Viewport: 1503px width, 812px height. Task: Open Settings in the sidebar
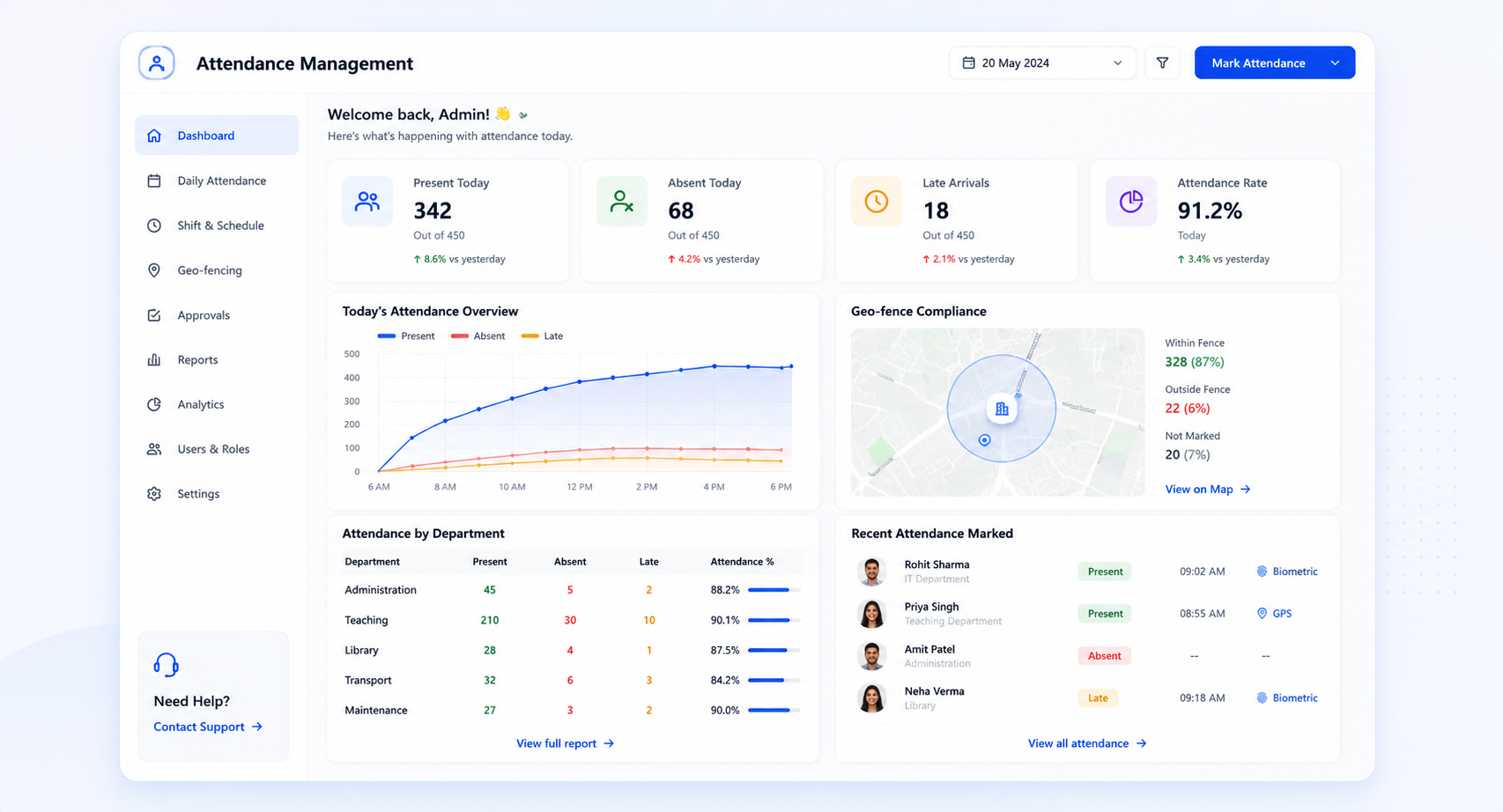[217, 494]
